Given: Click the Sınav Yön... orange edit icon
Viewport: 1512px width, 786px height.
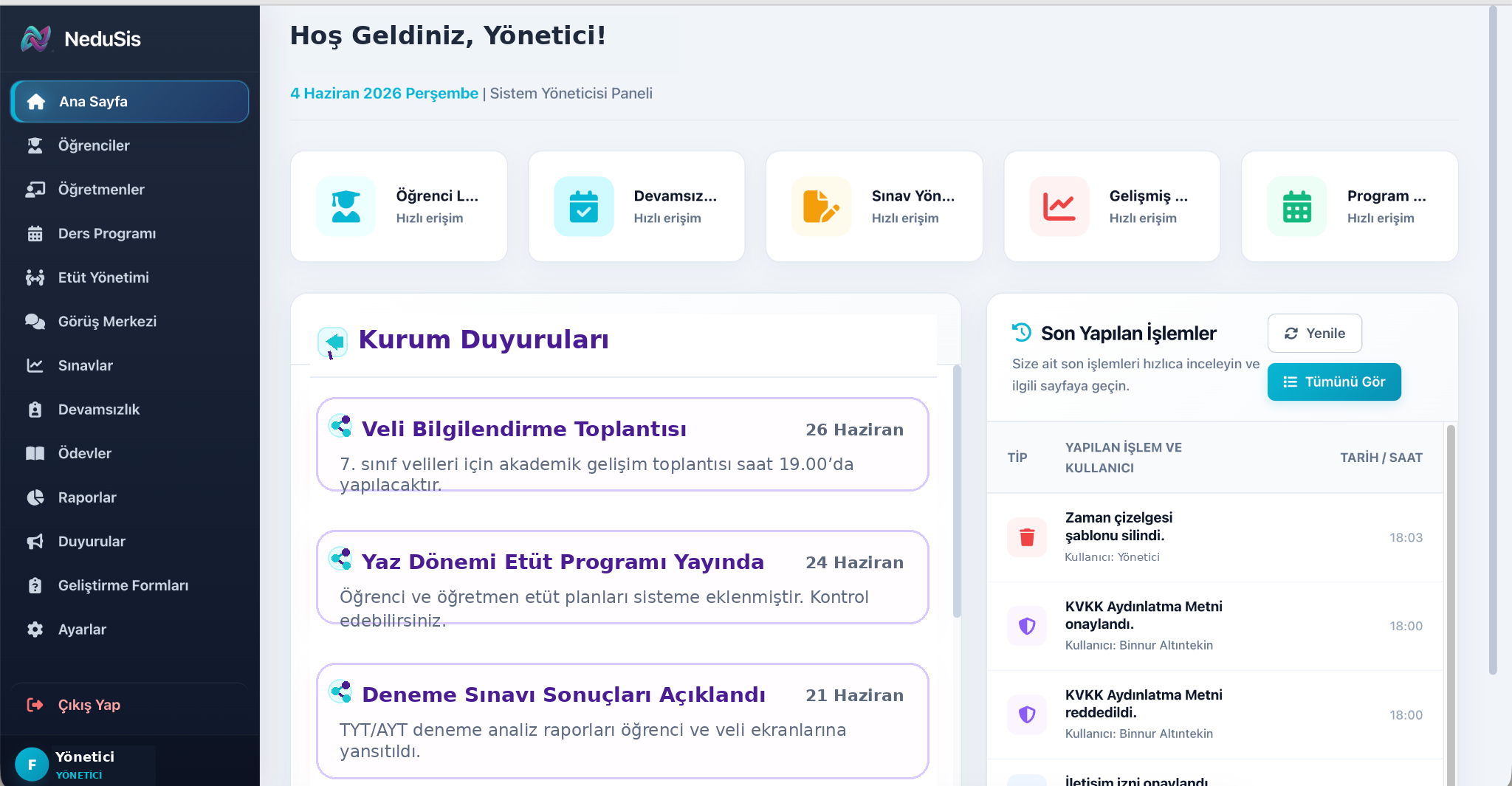Looking at the screenshot, I should 821,207.
